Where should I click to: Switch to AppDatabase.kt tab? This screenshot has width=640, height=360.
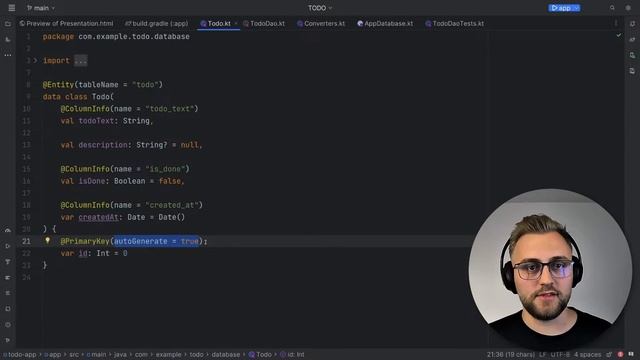pyautogui.click(x=385, y=23)
